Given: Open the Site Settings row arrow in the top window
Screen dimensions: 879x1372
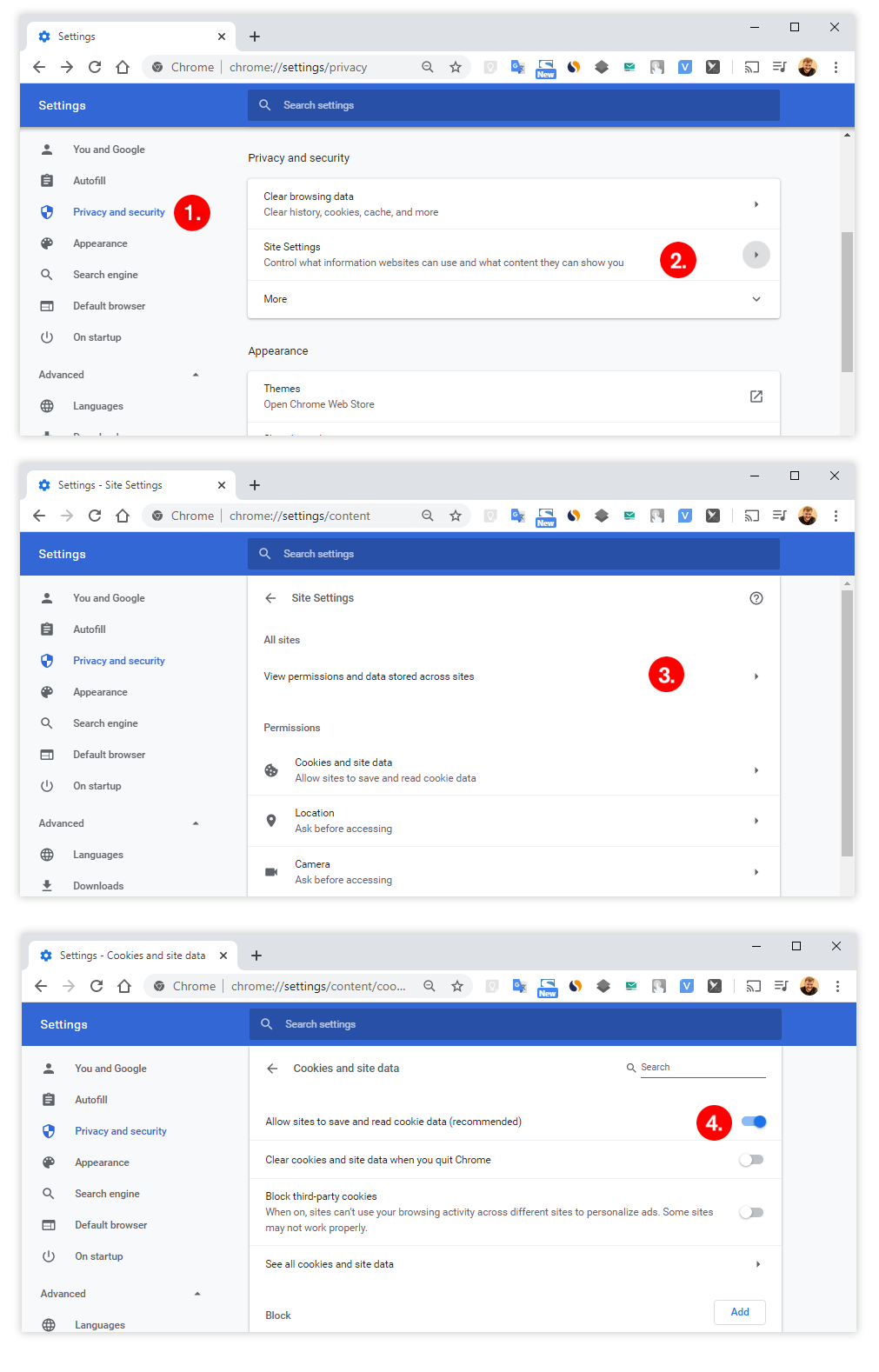Looking at the screenshot, I should click(756, 255).
